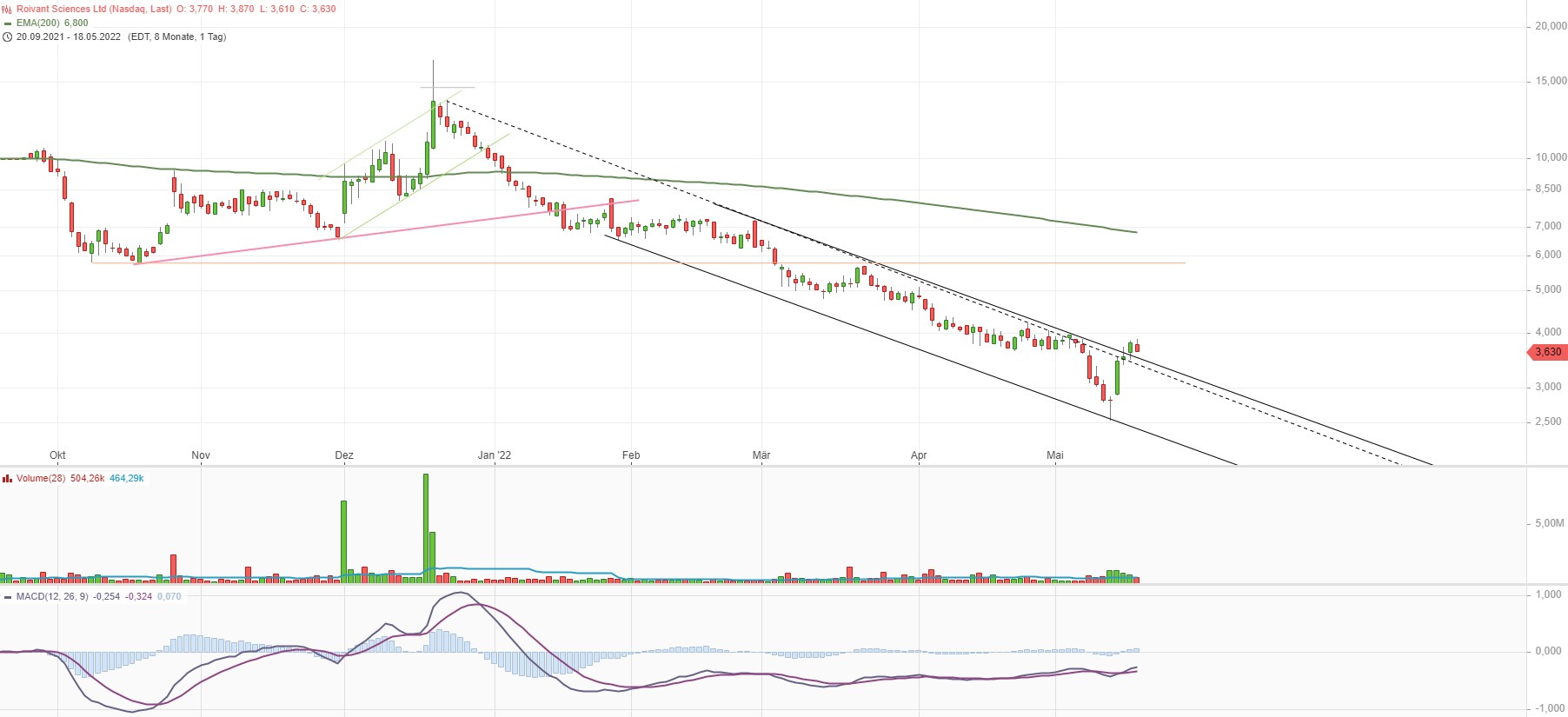
Task: Click the separator between volume and MACD panels
Action: click(782, 584)
